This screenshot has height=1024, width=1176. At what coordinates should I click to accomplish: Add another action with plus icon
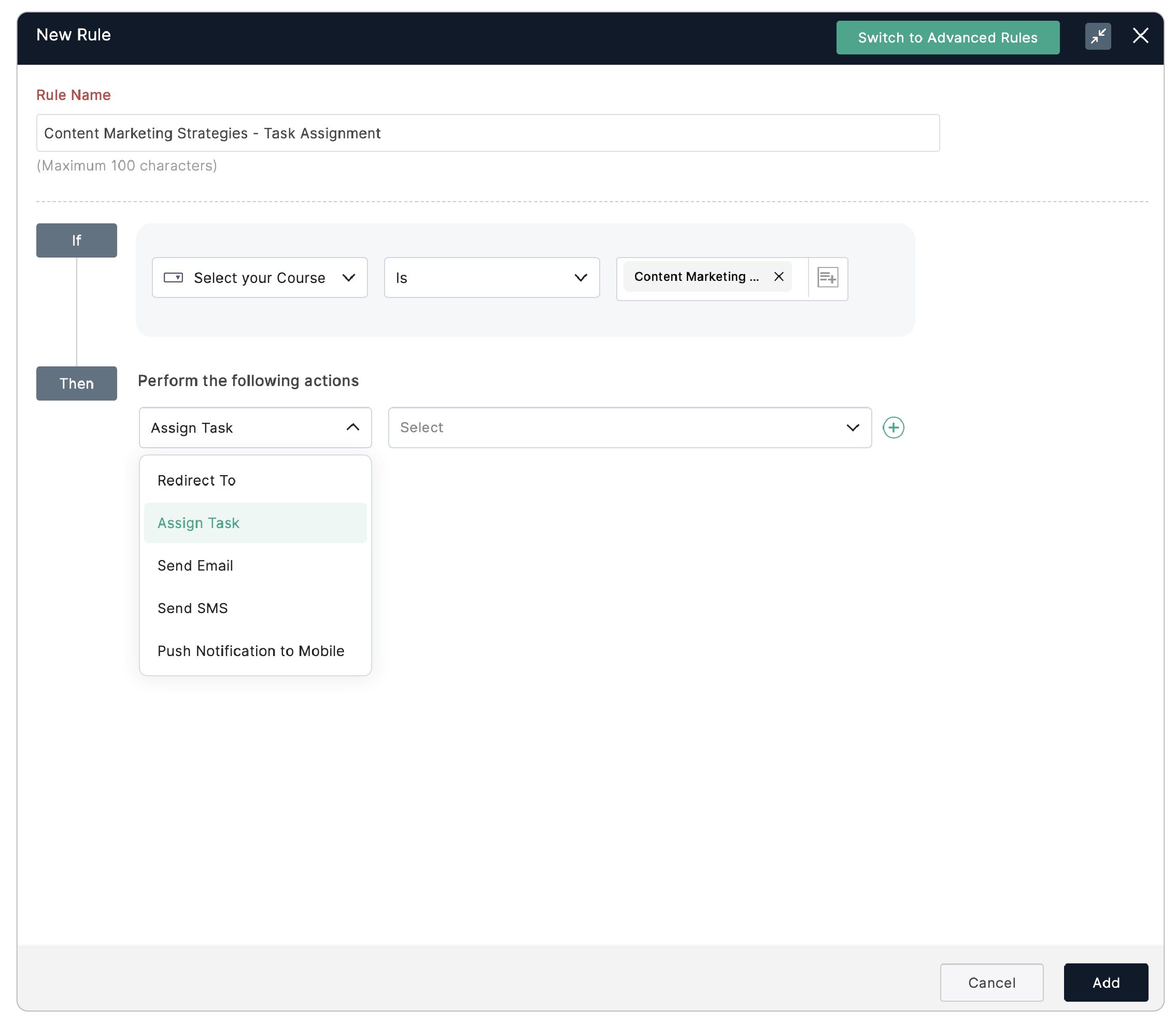(x=892, y=428)
